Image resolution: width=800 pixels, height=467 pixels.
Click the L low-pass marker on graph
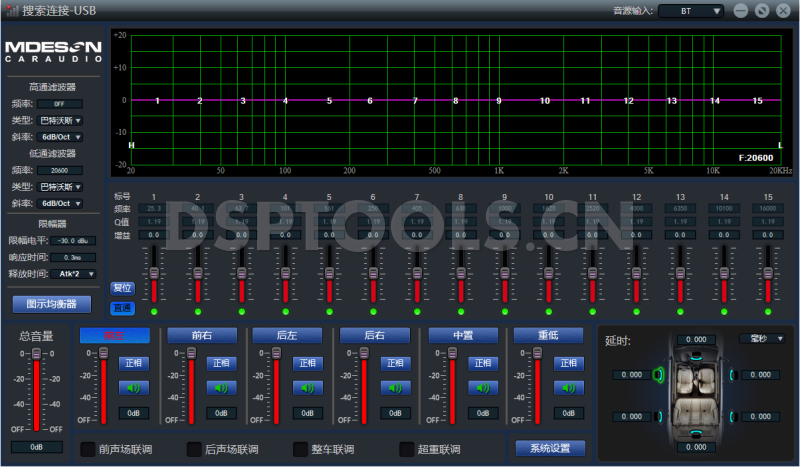point(780,145)
